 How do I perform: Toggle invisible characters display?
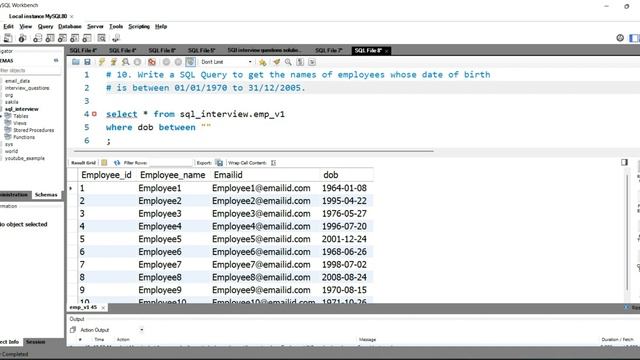point(300,62)
